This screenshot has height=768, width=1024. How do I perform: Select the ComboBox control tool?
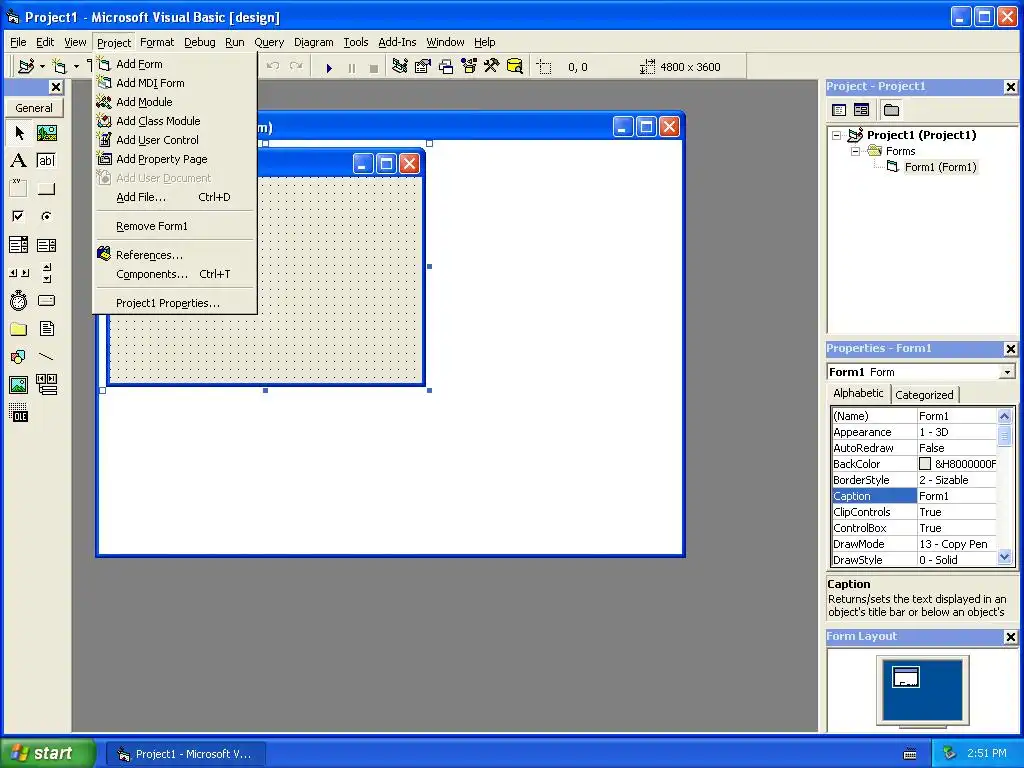[19, 245]
